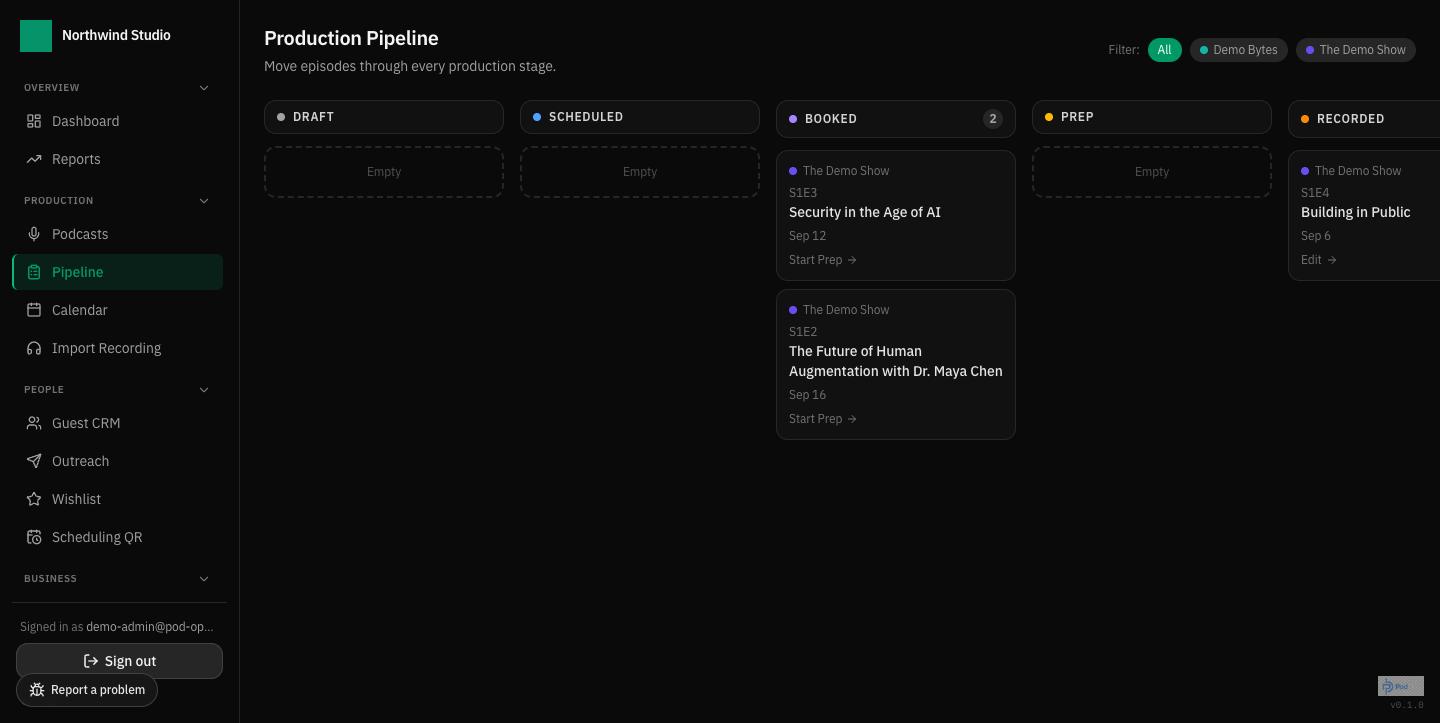This screenshot has width=1440, height=723.
Task: Click the Guest CRM people icon
Action: point(34,423)
